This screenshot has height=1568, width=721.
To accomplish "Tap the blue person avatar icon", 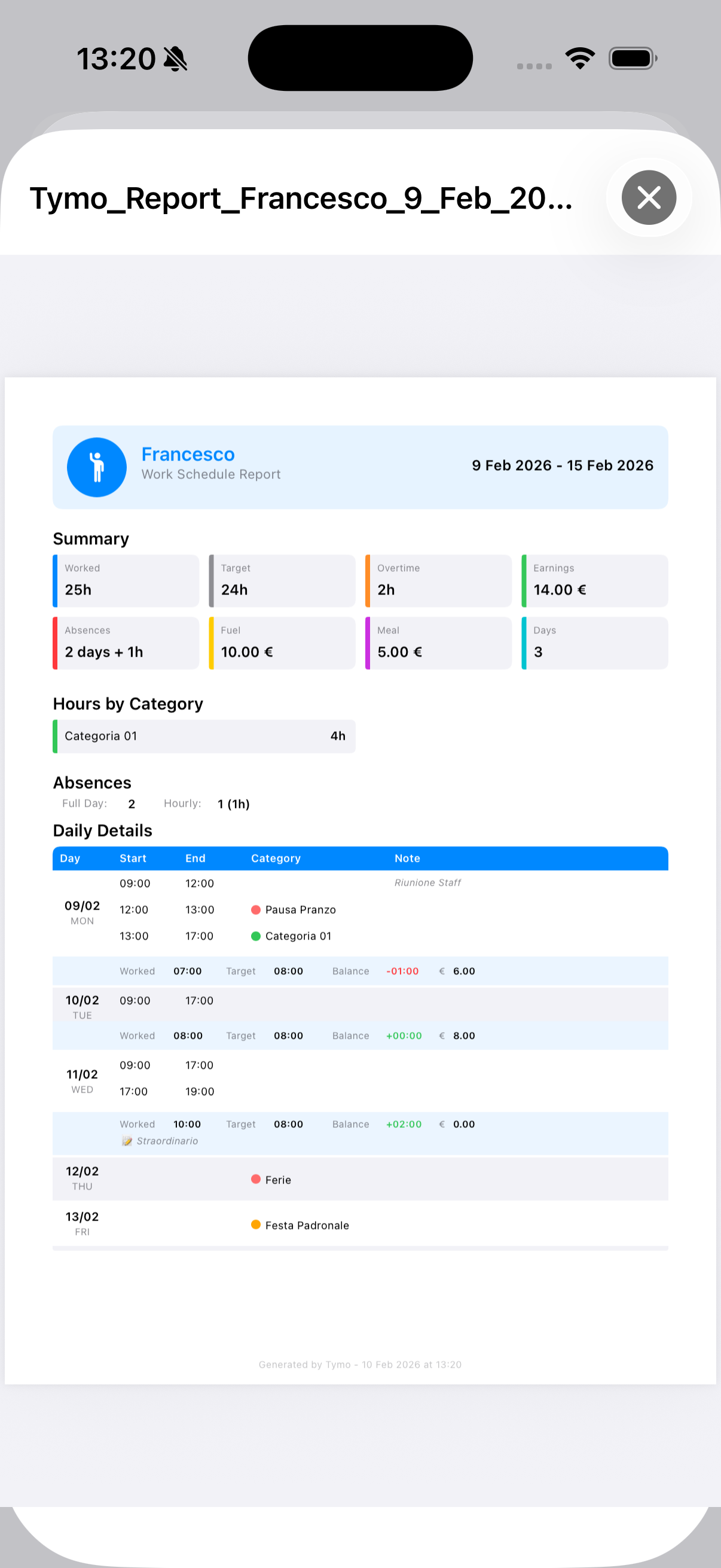I will [x=97, y=467].
